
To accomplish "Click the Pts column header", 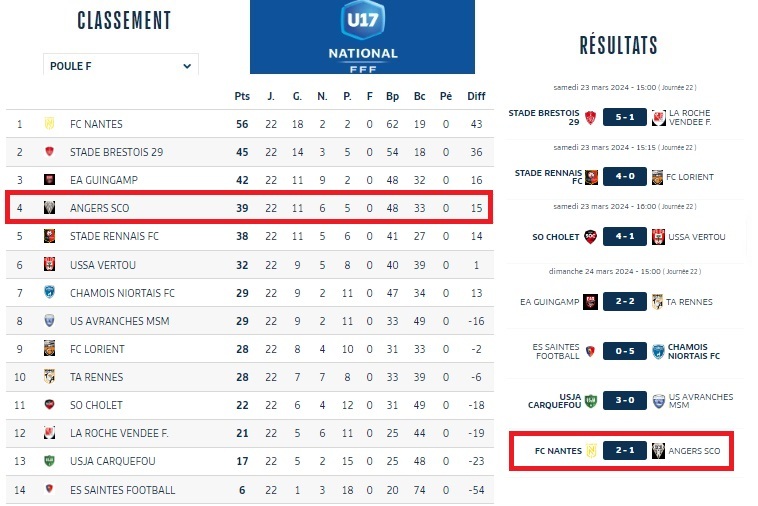I will (x=241, y=96).
